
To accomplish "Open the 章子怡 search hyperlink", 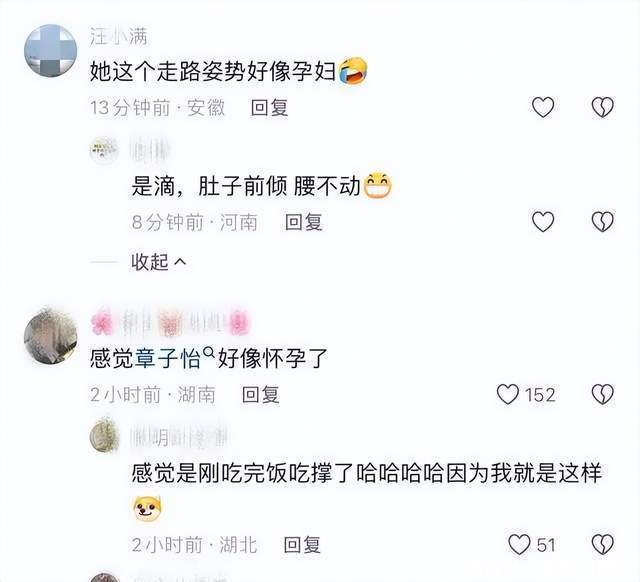I will click(174, 358).
